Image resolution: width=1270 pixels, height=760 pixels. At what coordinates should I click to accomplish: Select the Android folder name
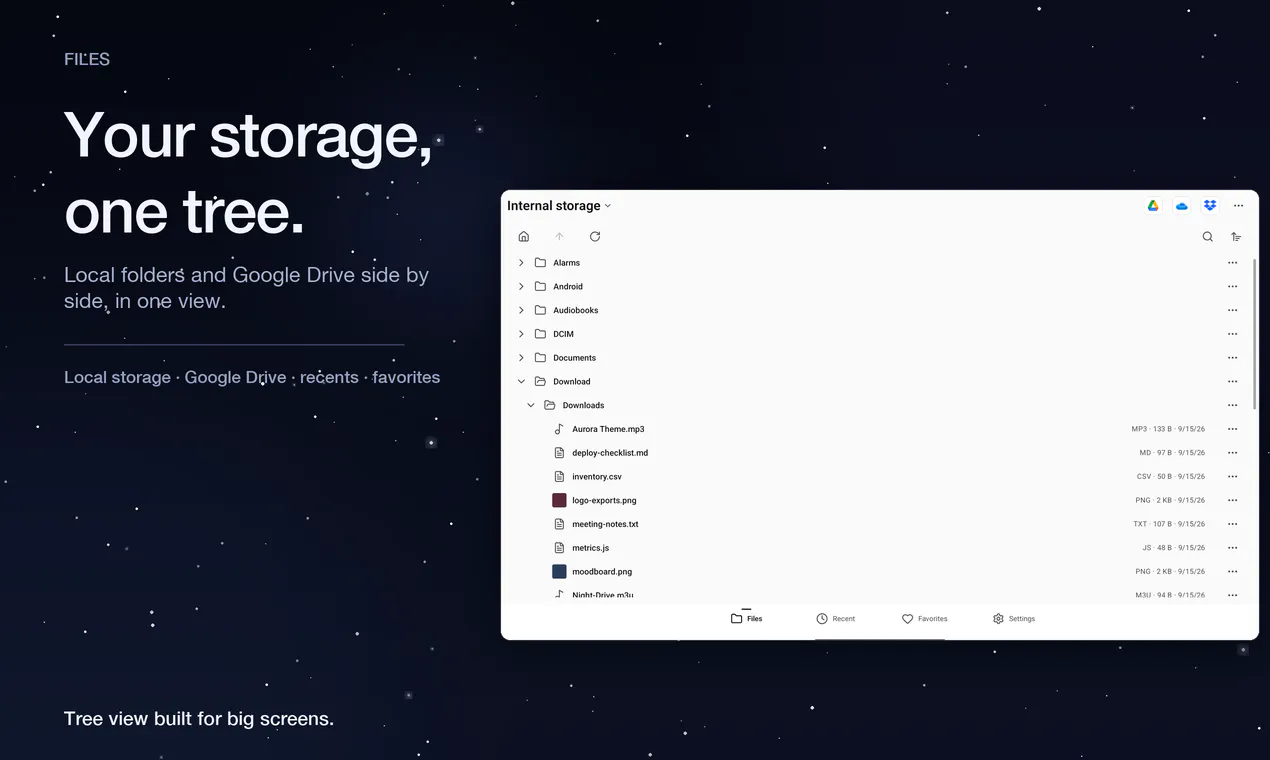click(568, 287)
